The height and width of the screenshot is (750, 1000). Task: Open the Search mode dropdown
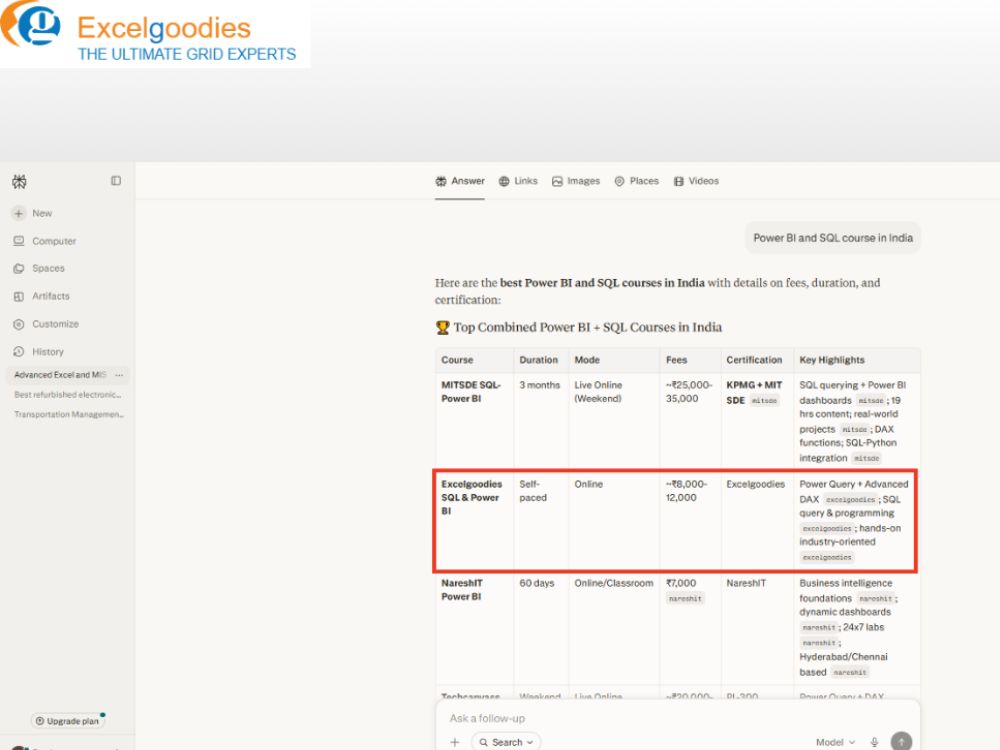(x=506, y=742)
